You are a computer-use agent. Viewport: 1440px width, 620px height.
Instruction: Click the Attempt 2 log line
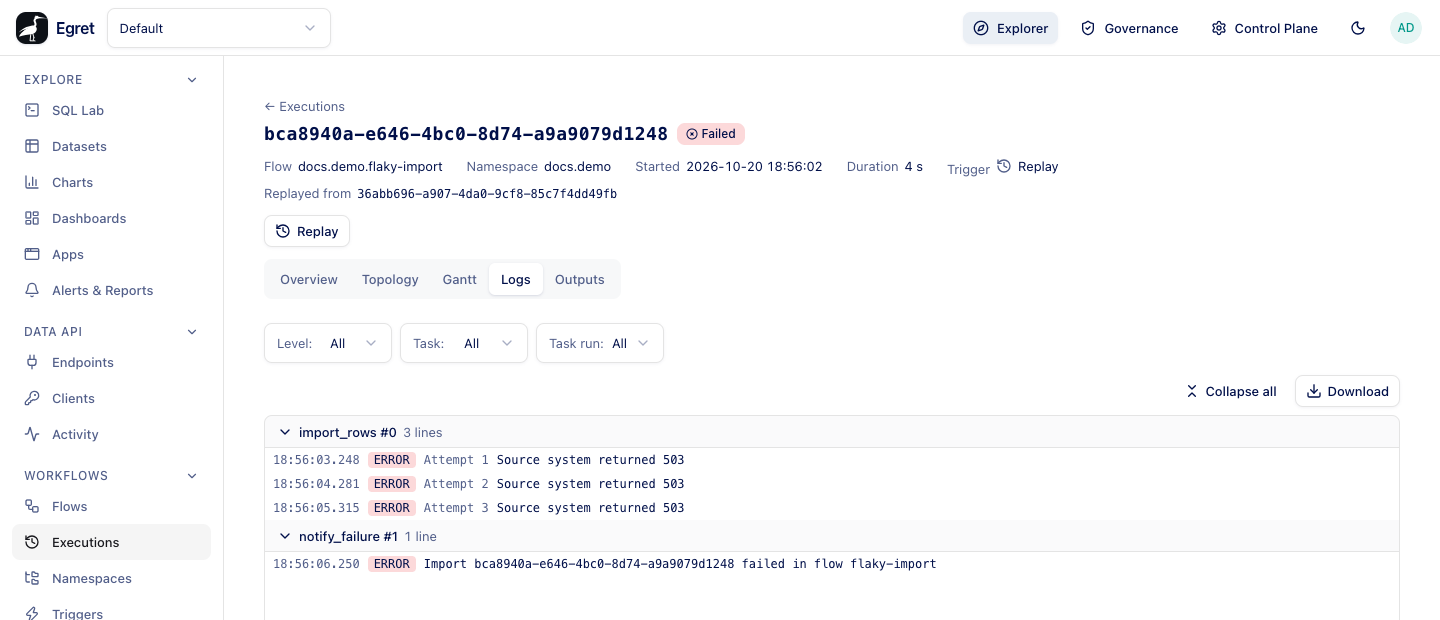831,484
